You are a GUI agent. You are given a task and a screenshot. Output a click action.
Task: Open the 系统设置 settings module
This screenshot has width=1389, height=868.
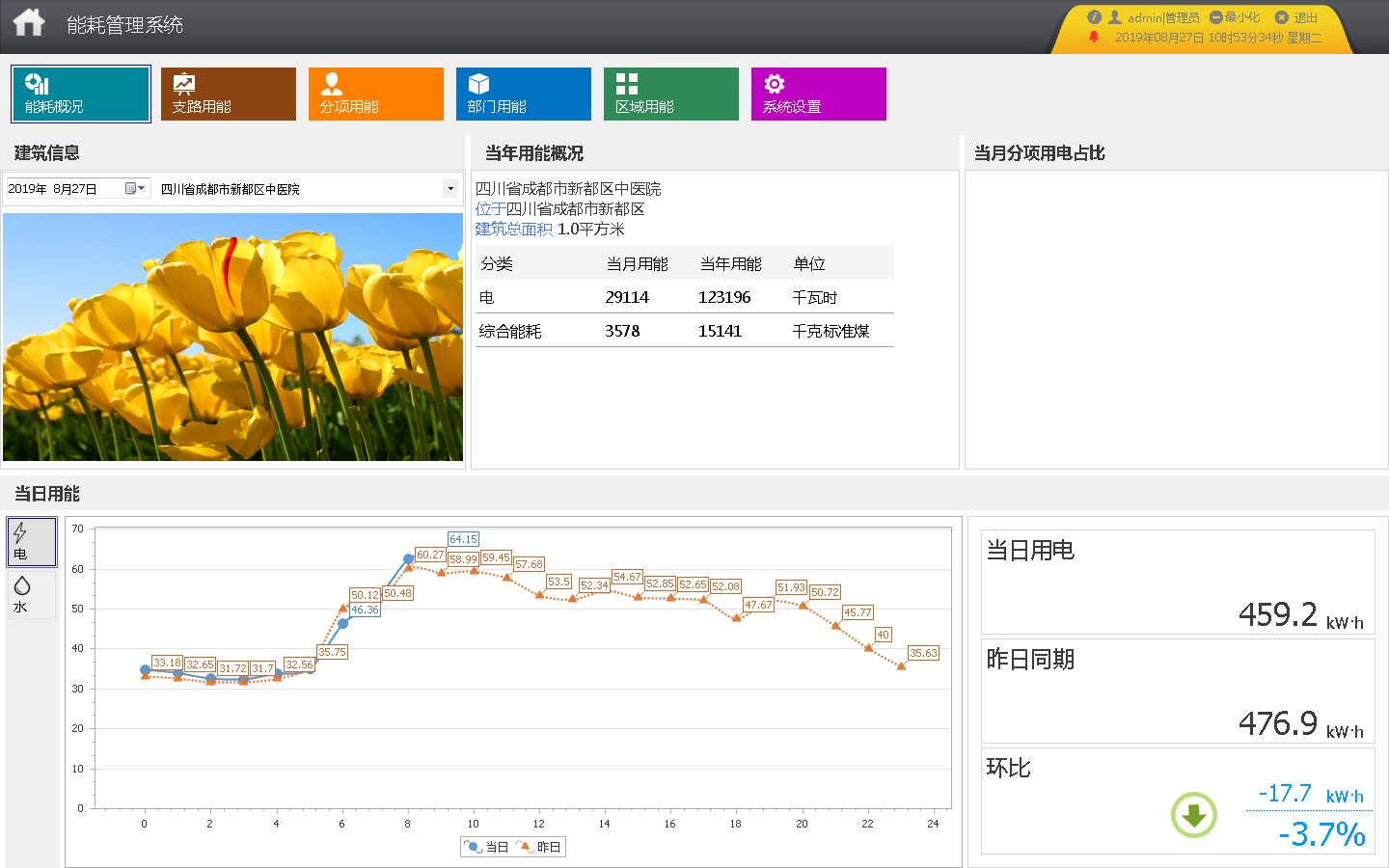(x=818, y=94)
